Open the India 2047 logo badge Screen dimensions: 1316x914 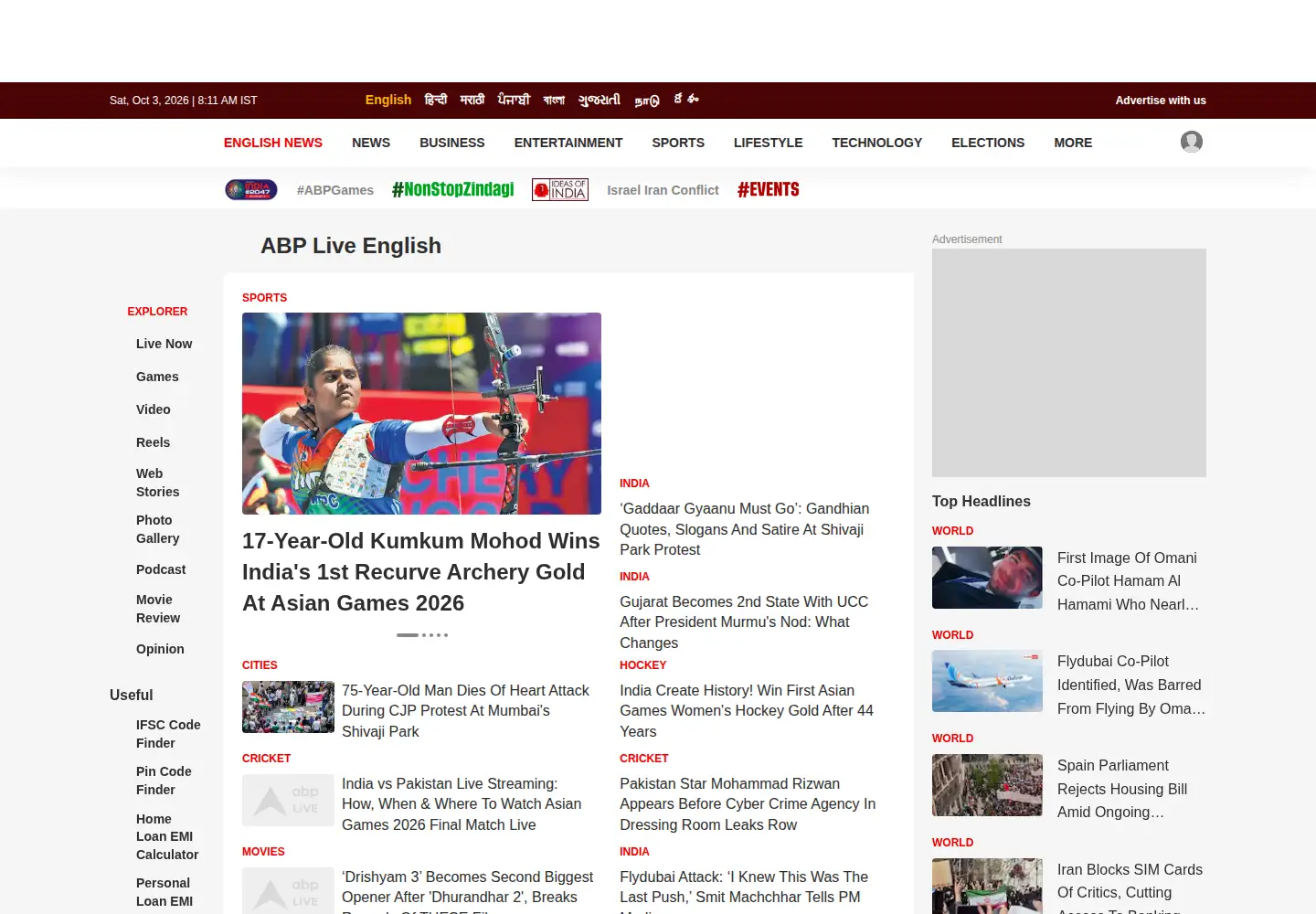tap(251, 189)
